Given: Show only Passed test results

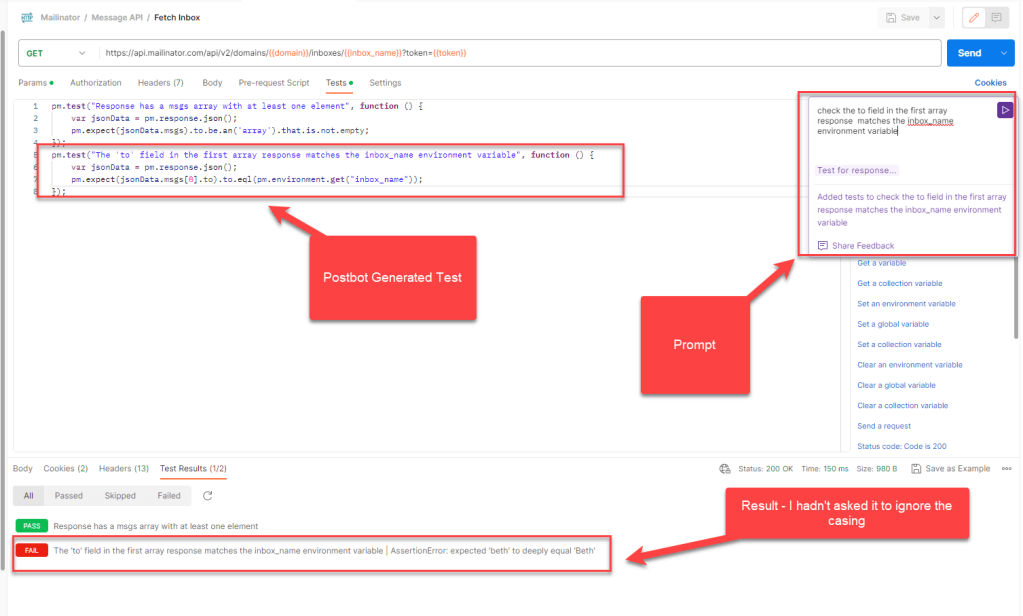Looking at the screenshot, I should (x=69, y=496).
